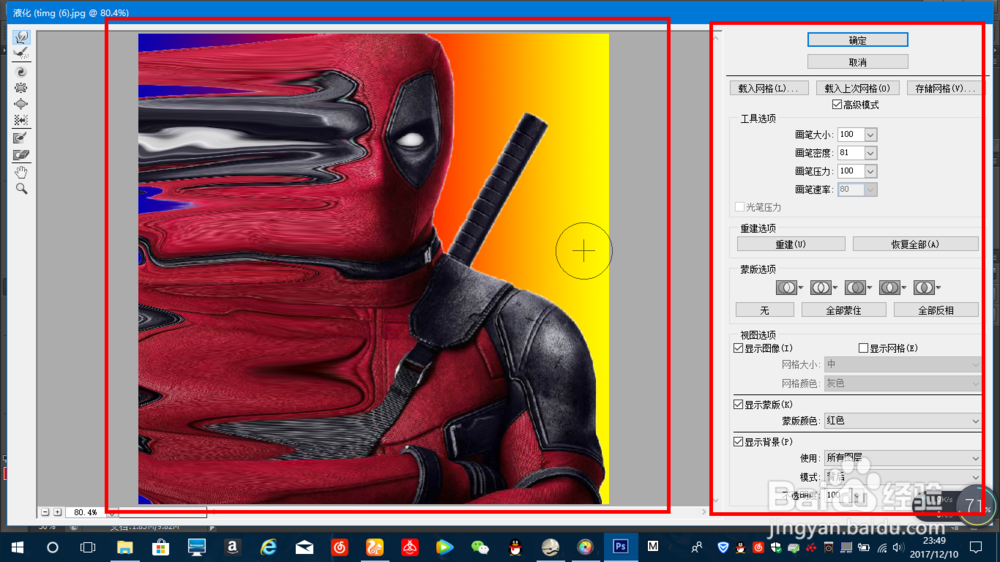The width and height of the screenshot is (1000, 562).
Task: Click the 无 mask button
Action: (765, 310)
